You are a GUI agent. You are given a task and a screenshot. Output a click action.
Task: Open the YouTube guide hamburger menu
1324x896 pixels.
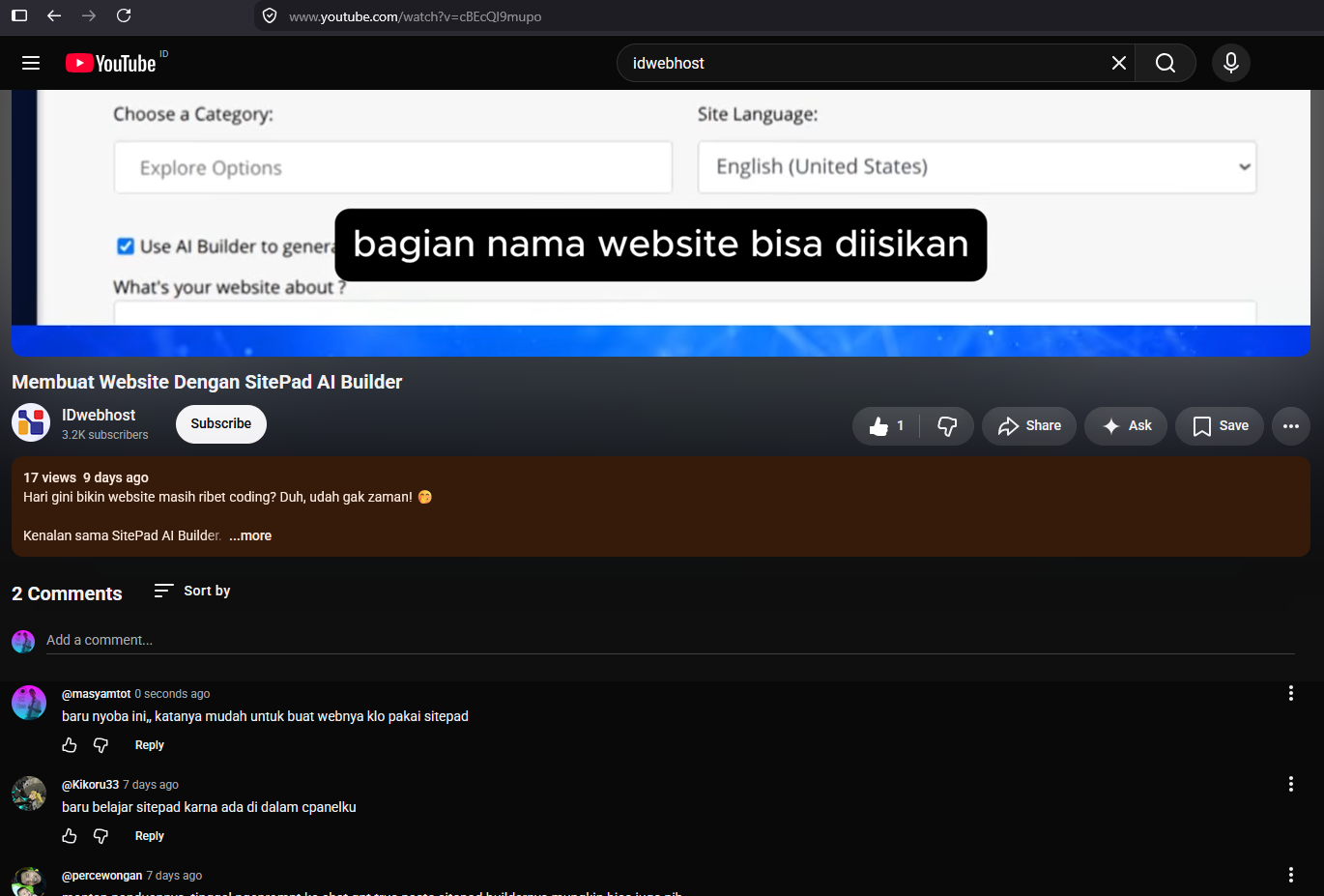(31, 63)
